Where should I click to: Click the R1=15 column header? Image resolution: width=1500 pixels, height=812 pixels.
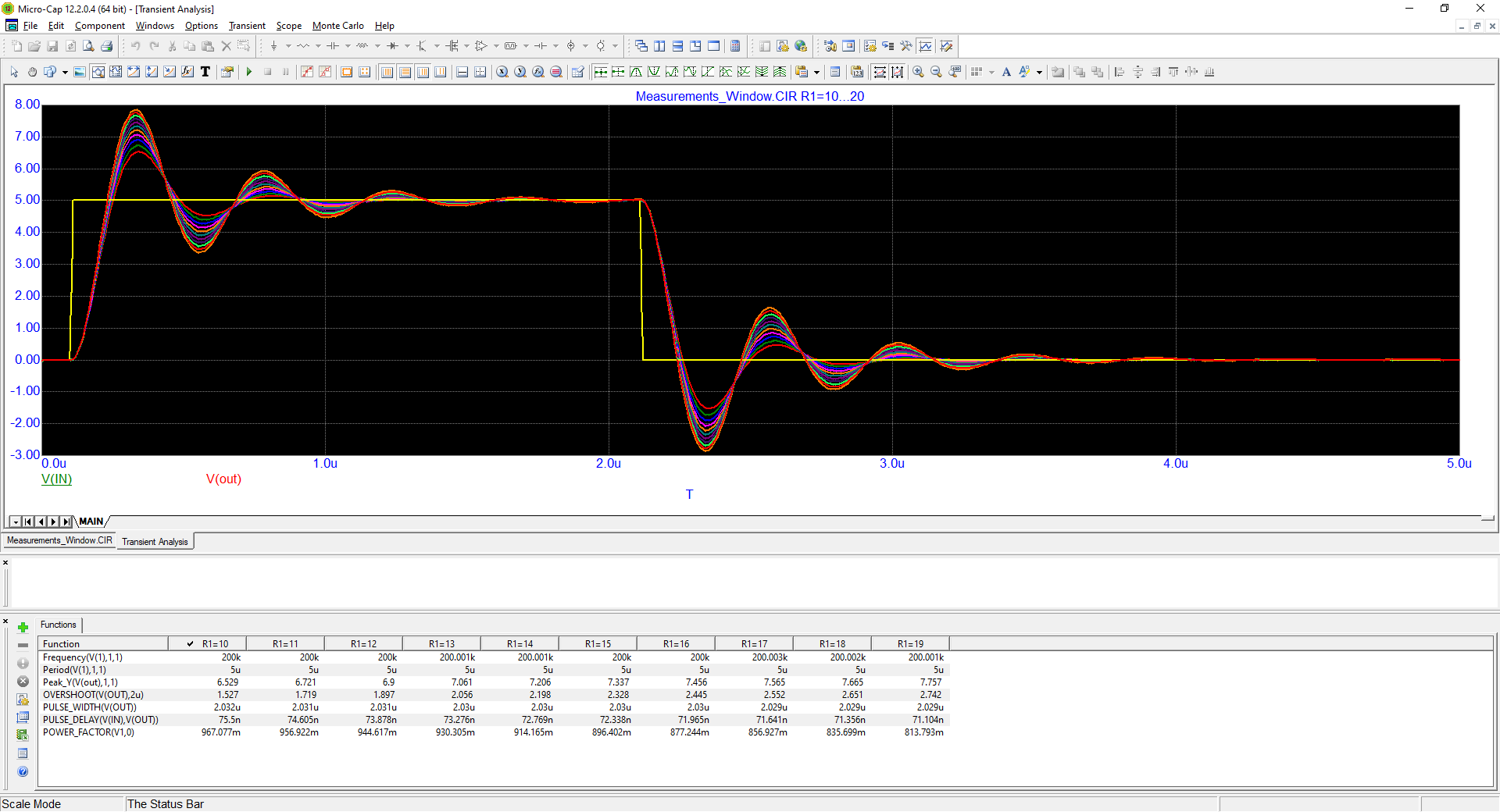598,644
